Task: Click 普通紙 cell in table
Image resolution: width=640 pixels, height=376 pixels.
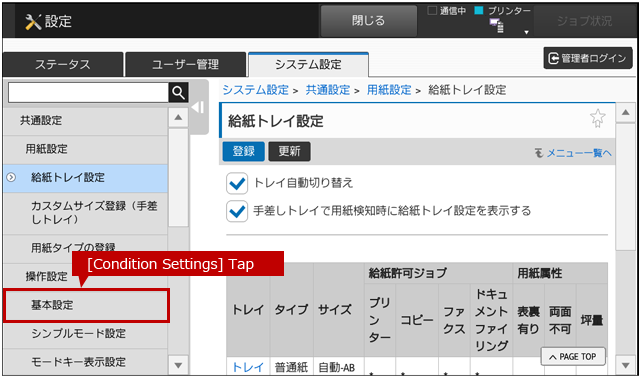Action: 291,367
